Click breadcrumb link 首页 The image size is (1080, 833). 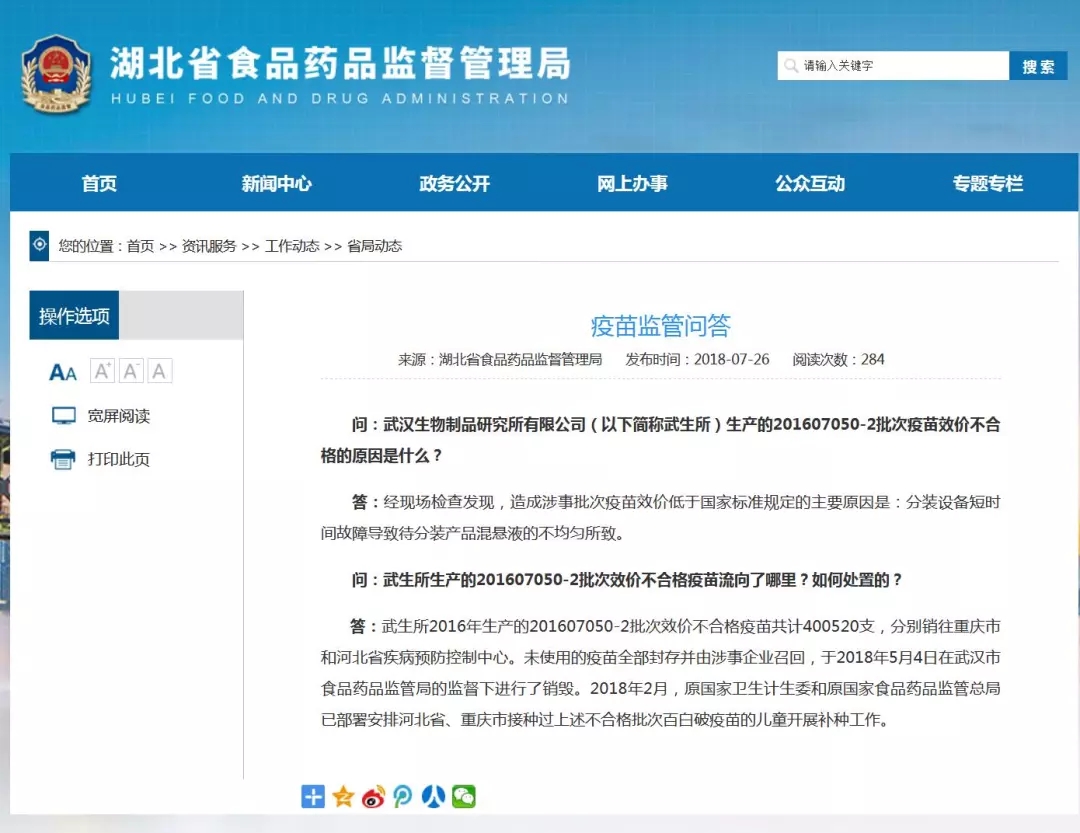(x=141, y=246)
